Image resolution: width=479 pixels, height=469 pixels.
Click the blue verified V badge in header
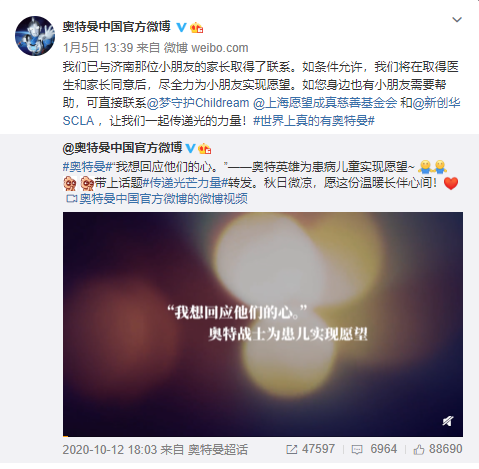181,27
